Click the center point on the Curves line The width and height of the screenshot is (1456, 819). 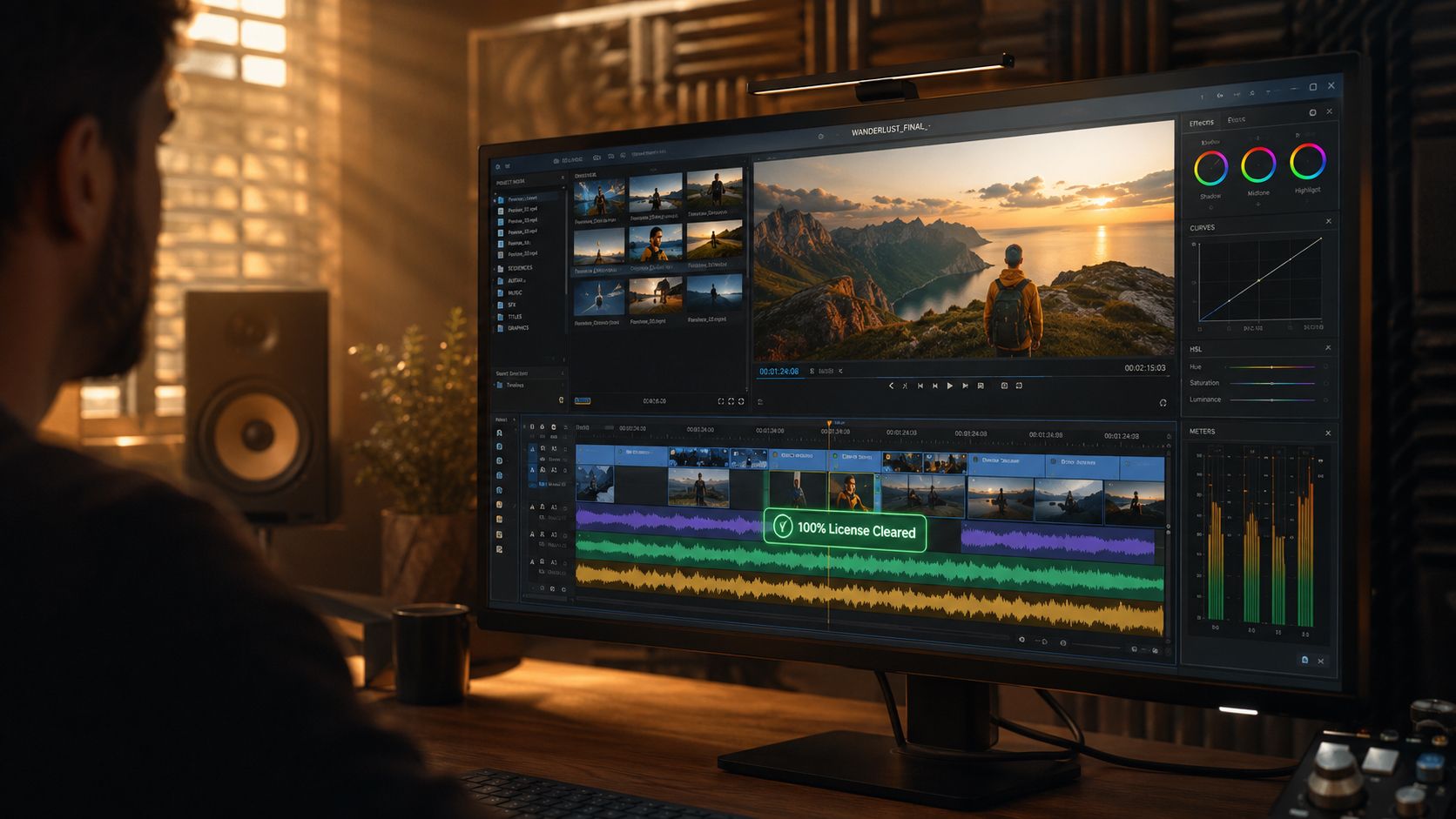click(x=1258, y=280)
